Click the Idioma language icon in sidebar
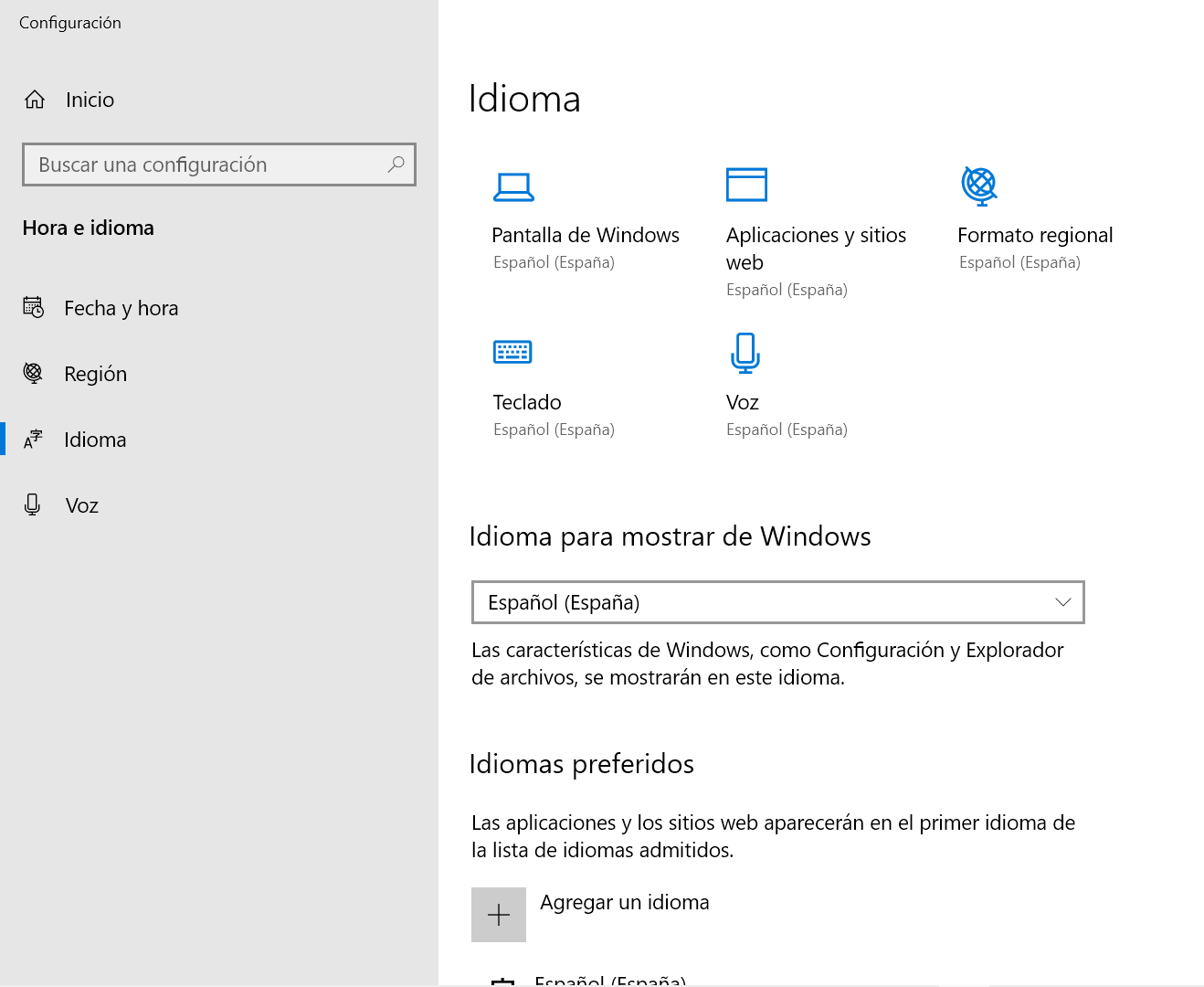 tap(33, 440)
